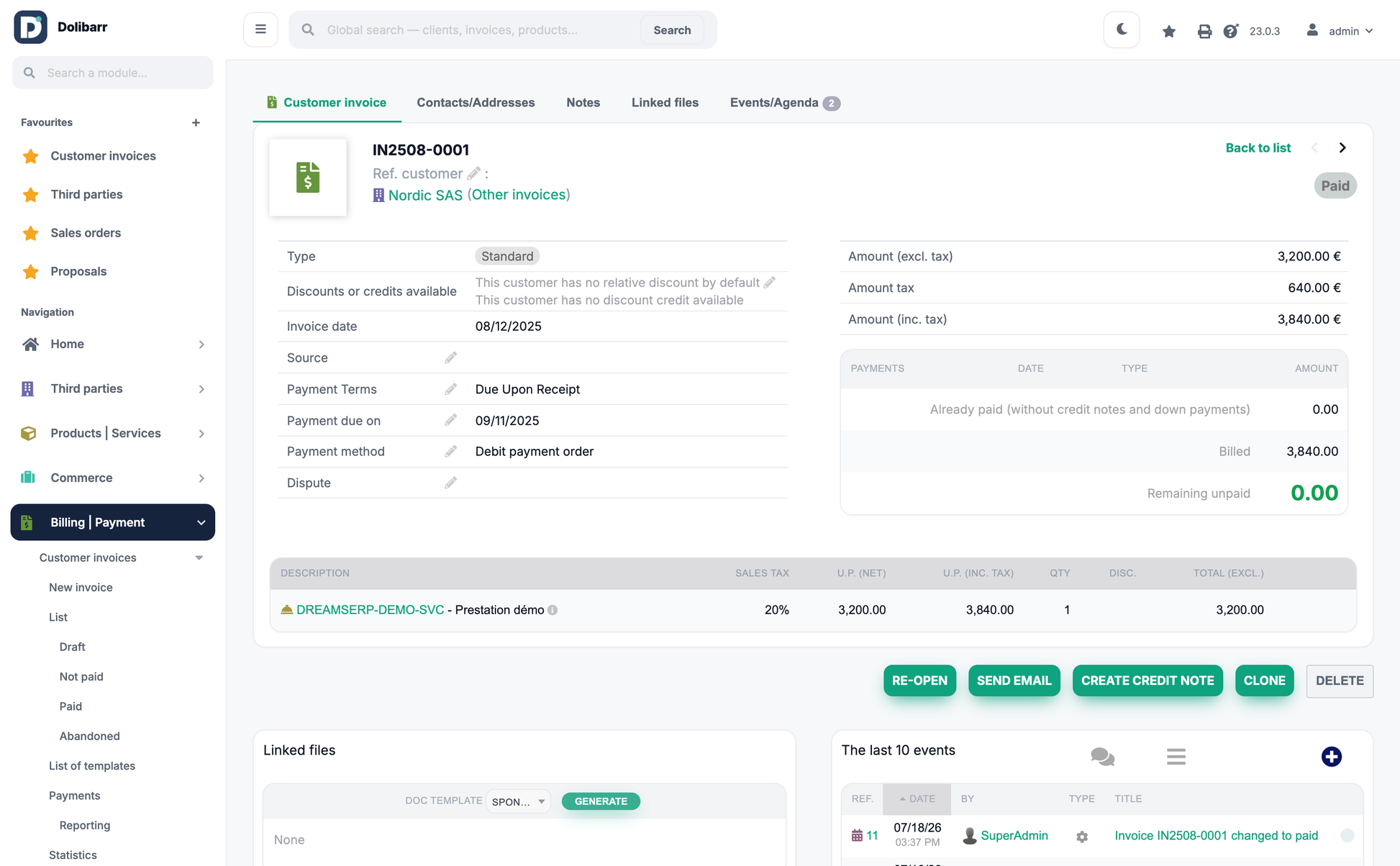Edit Dispute pencil icon

click(x=450, y=483)
